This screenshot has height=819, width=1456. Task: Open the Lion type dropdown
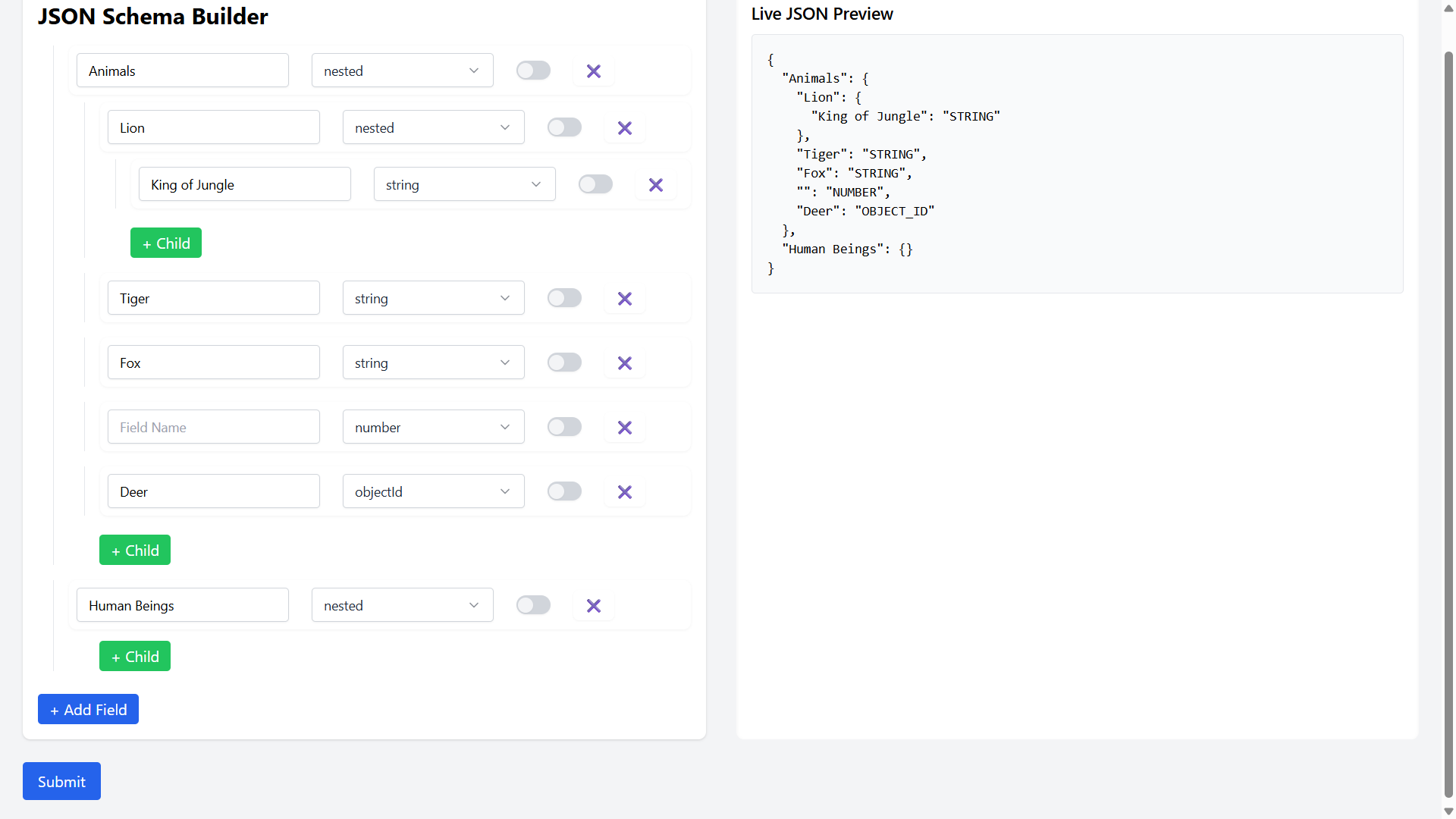(x=434, y=127)
